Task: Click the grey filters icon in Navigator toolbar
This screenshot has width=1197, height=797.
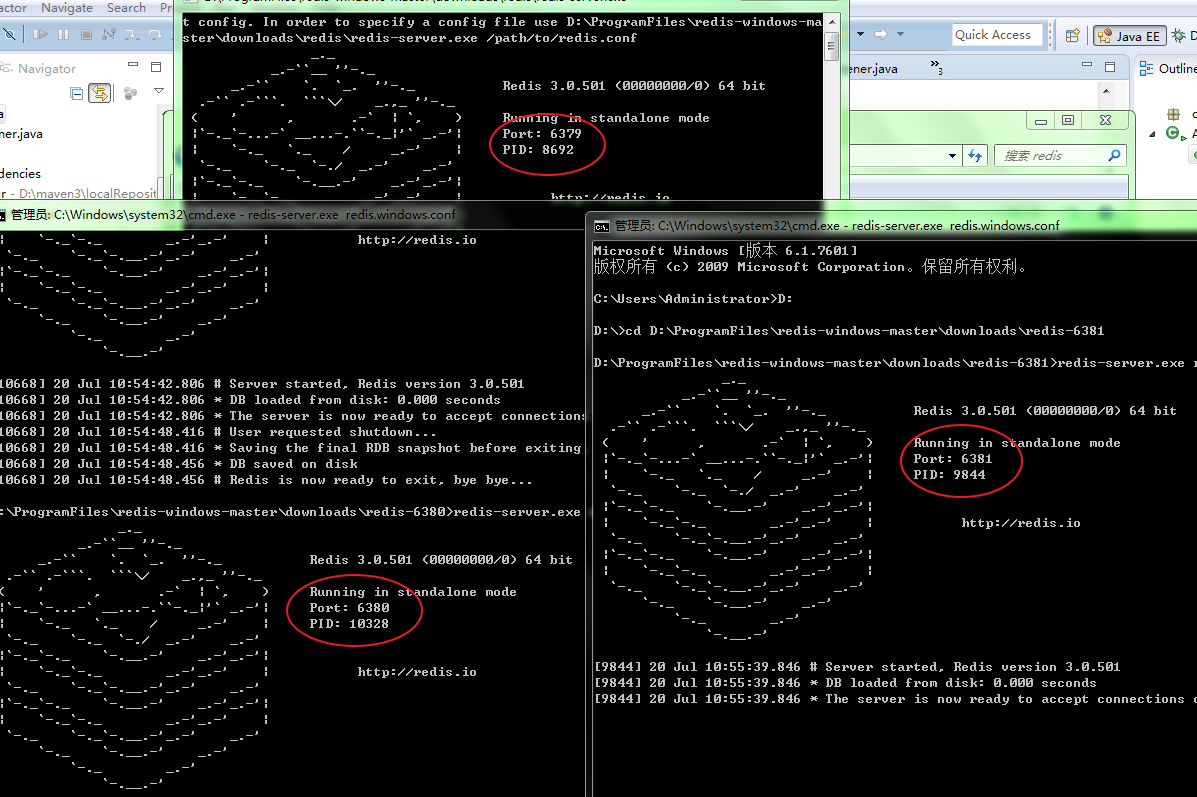Action: tap(131, 93)
